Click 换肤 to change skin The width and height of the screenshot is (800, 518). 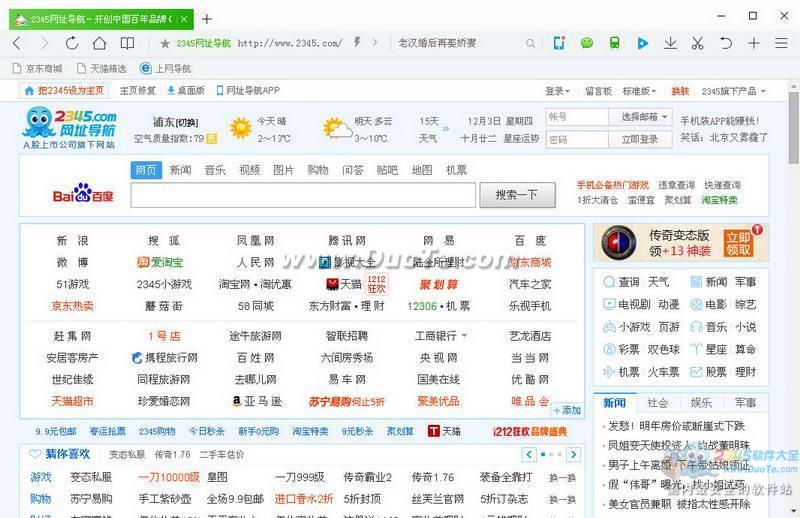click(680, 91)
